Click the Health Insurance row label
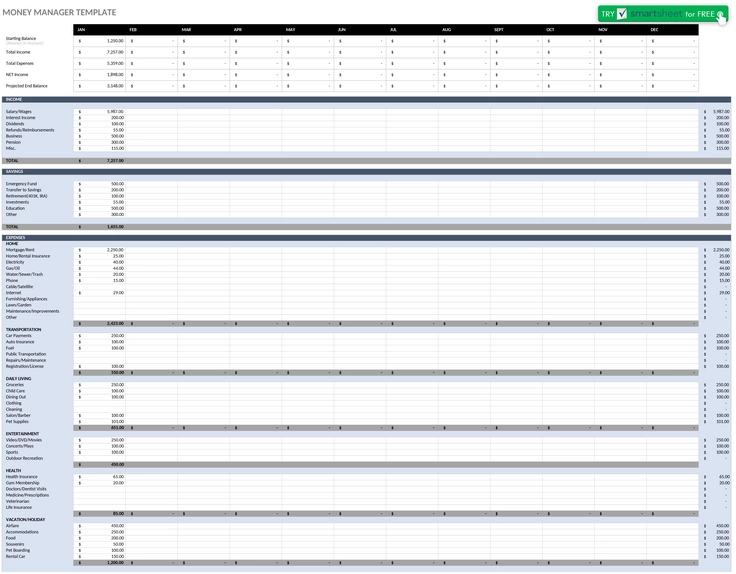 22,477
